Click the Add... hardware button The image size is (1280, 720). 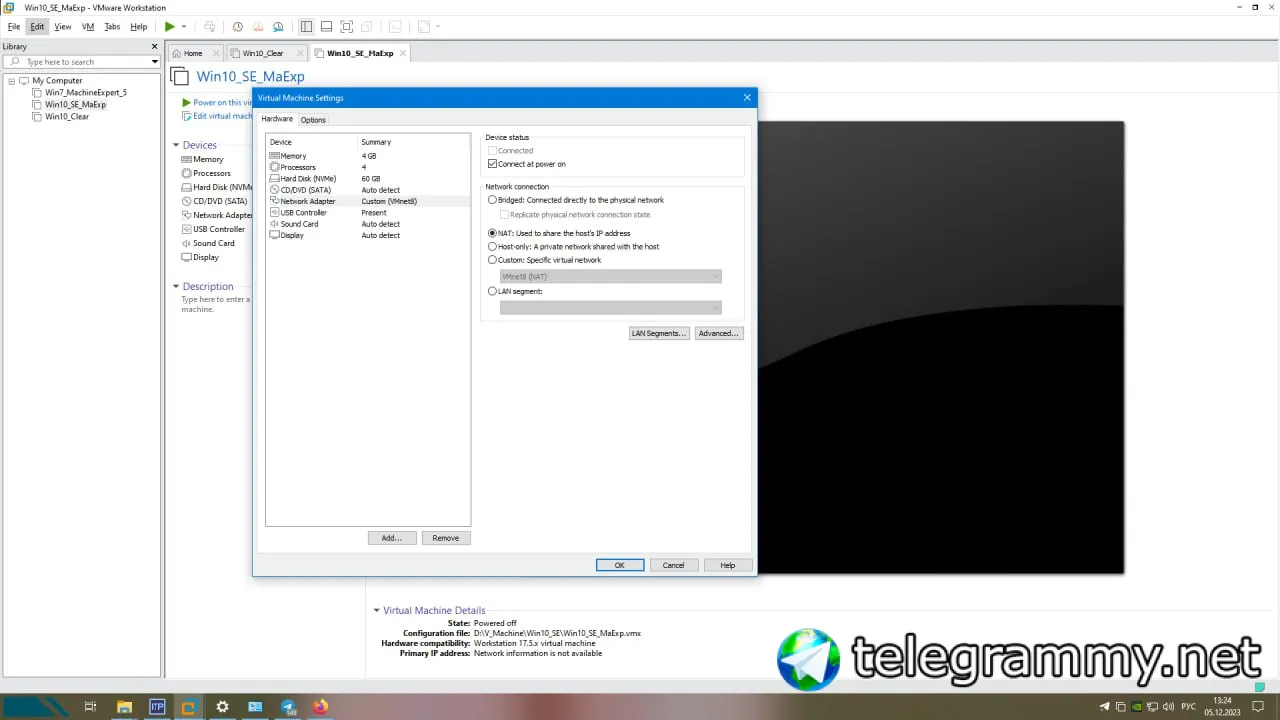tap(392, 538)
